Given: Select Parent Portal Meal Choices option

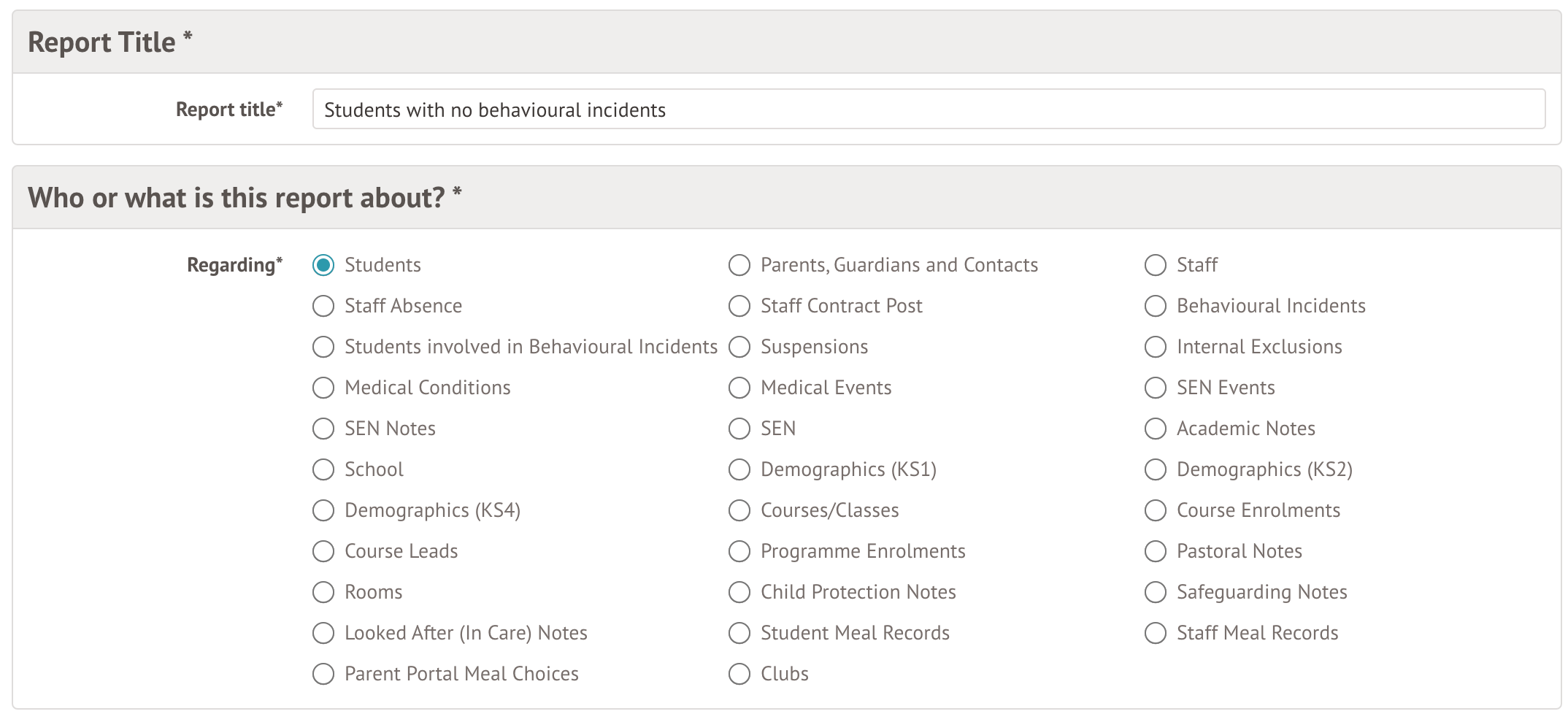Looking at the screenshot, I should pos(323,674).
